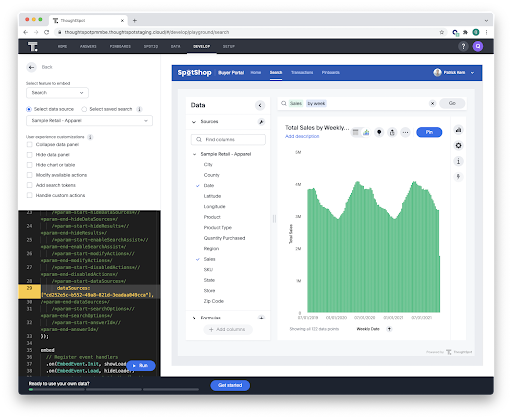The image size is (512, 419).
Task: Select the 'Select saved search' radio button
Action: (84, 109)
